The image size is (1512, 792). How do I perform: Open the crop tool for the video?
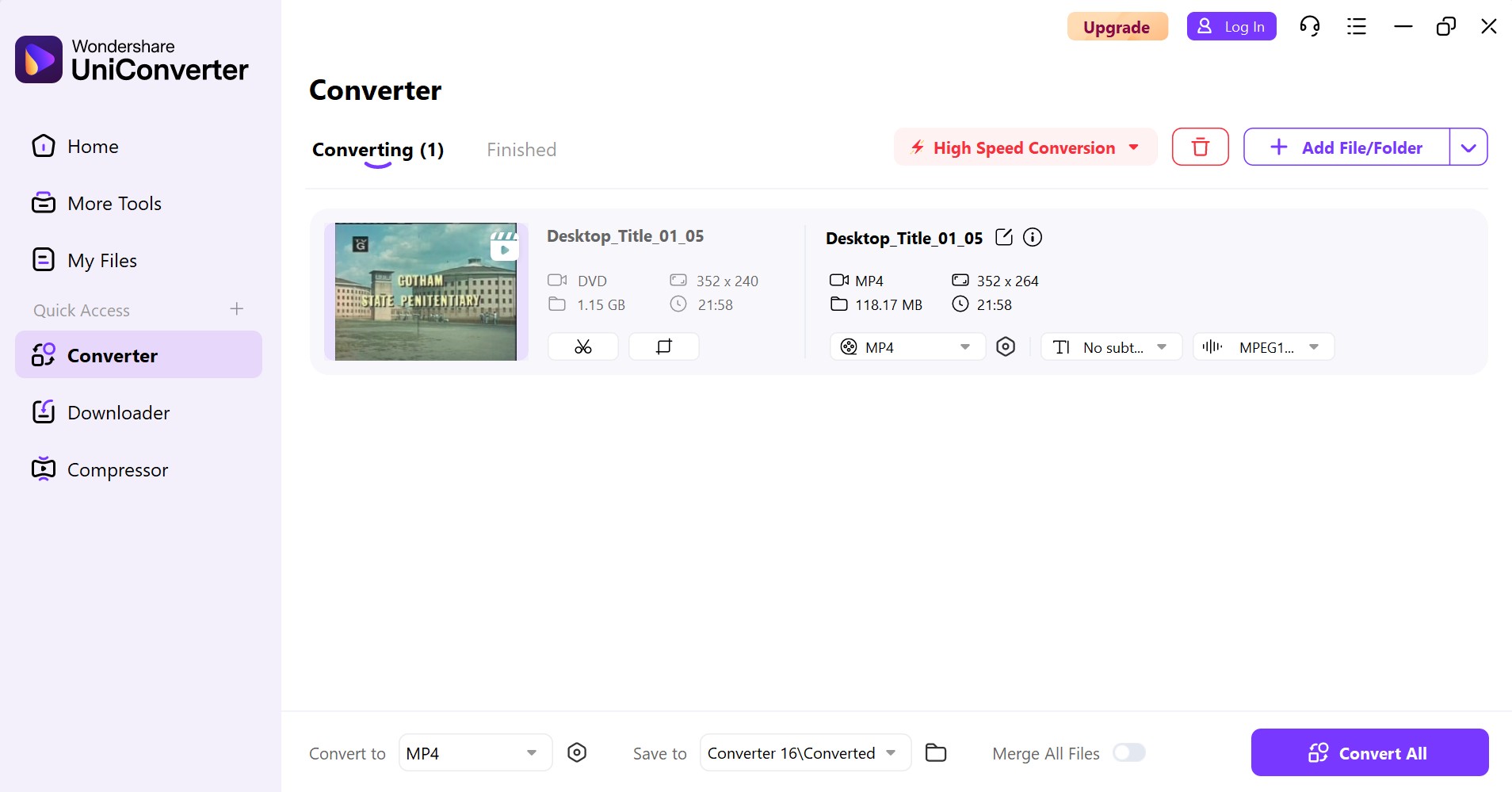point(664,346)
